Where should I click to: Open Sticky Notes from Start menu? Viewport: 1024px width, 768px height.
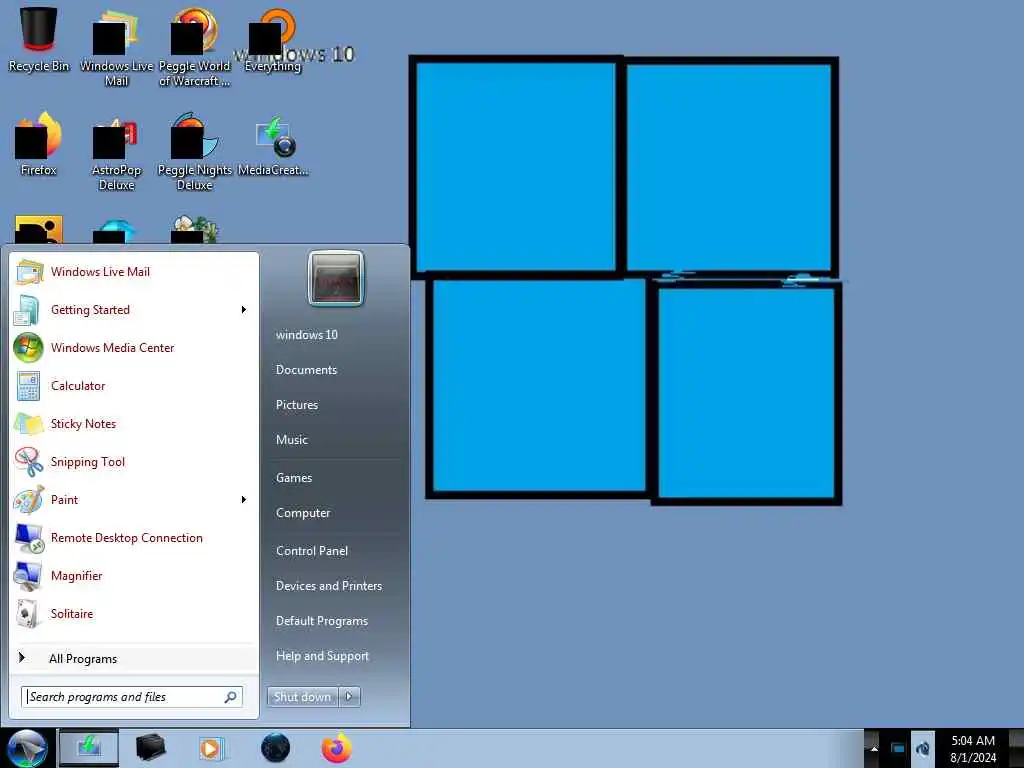[x=134, y=423]
